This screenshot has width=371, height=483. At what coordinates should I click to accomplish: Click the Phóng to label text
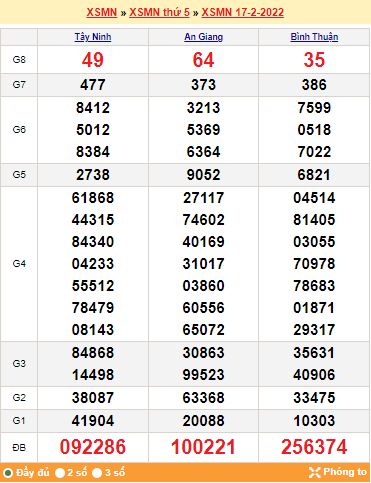345,472
